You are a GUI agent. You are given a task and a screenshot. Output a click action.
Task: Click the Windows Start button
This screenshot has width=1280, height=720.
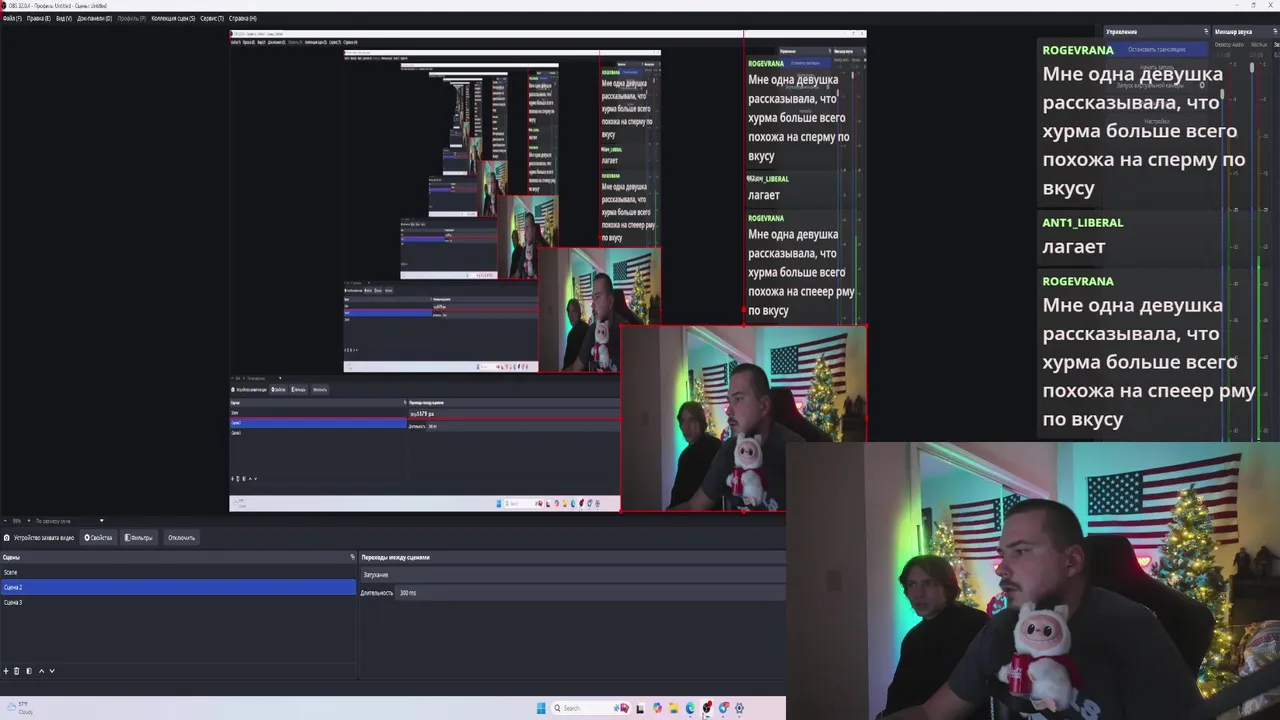click(541, 708)
